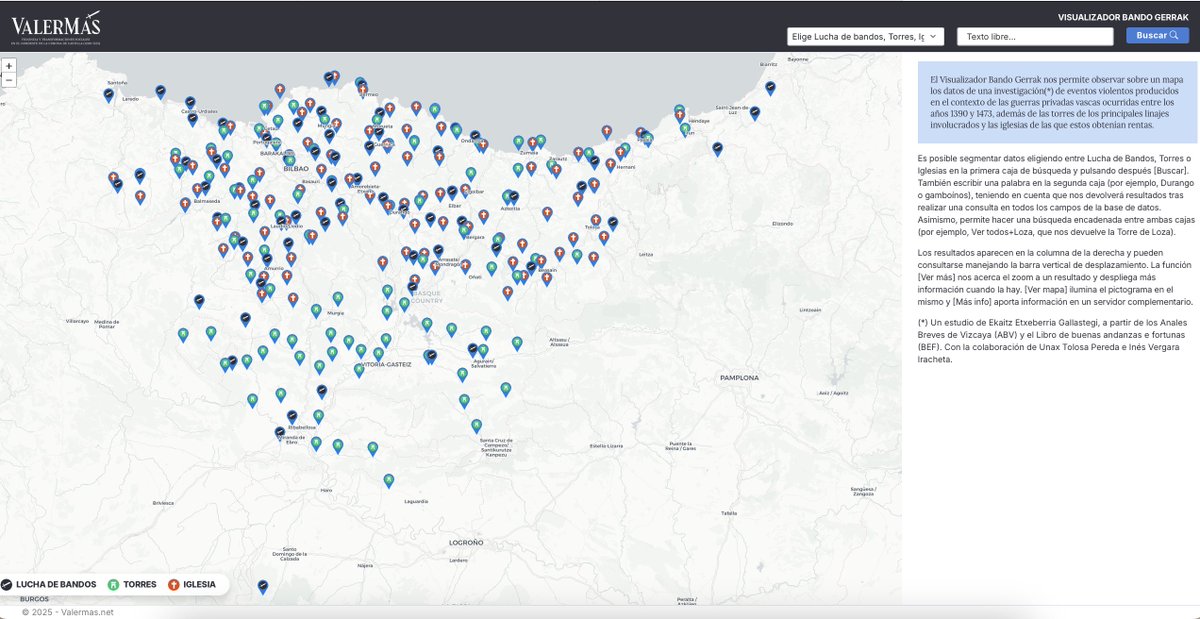Viewport: 1200px width, 619px height.
Task: Select the Lucha de Bandos marker above Castro-Urdiales
Action: coord(190,103)
